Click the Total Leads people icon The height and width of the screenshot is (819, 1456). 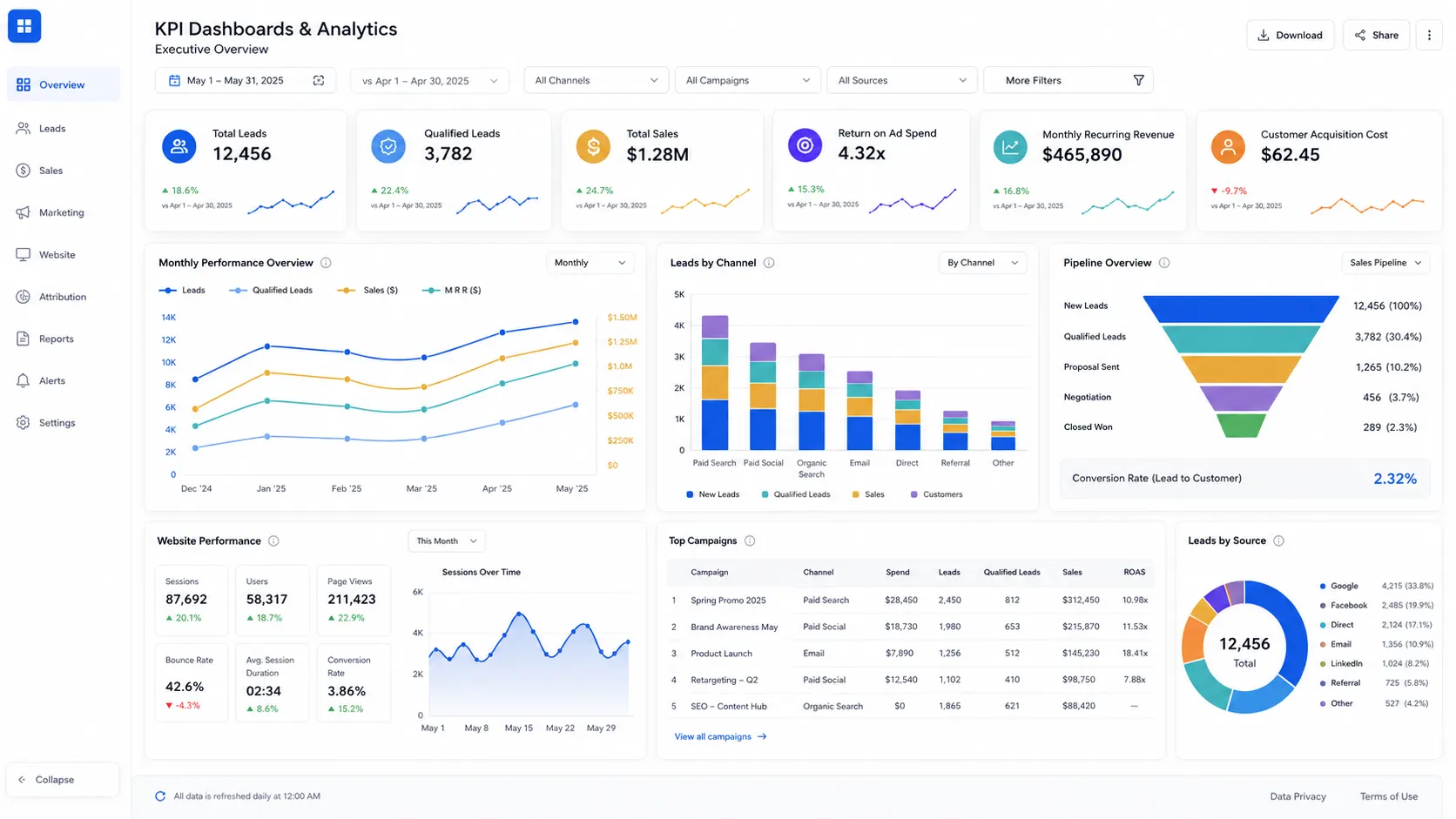[179, 146]
